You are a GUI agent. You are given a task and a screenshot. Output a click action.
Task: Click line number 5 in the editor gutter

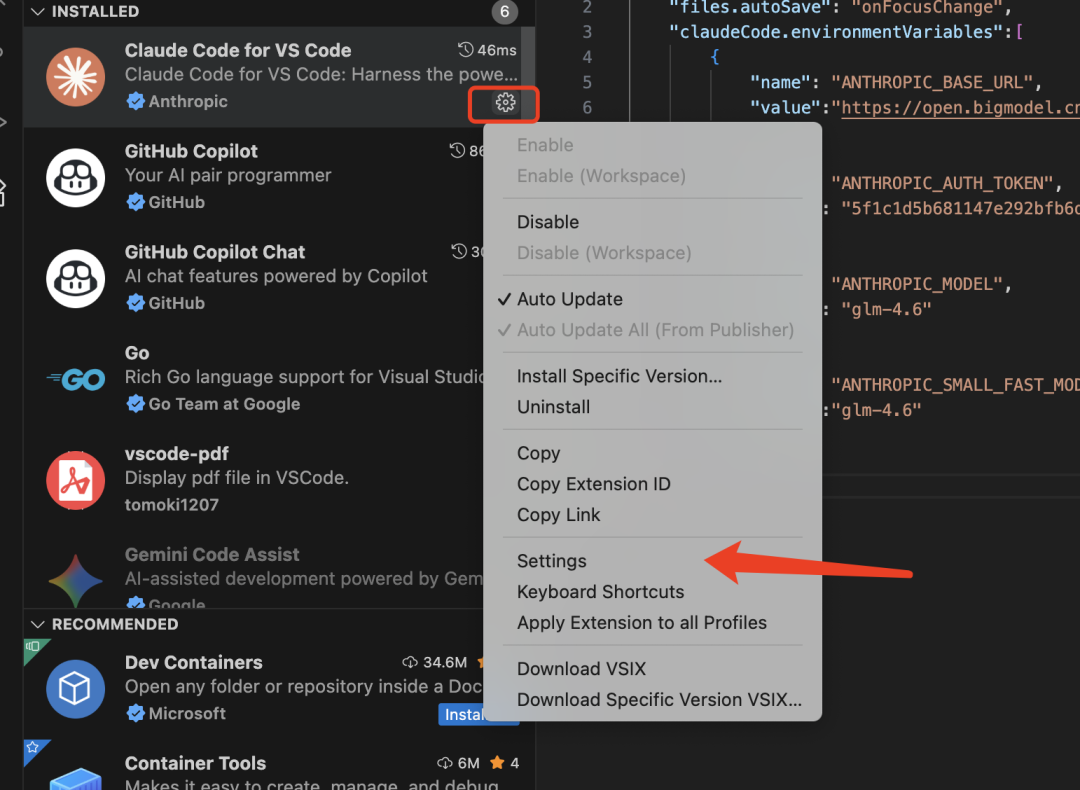click(587, 83)
